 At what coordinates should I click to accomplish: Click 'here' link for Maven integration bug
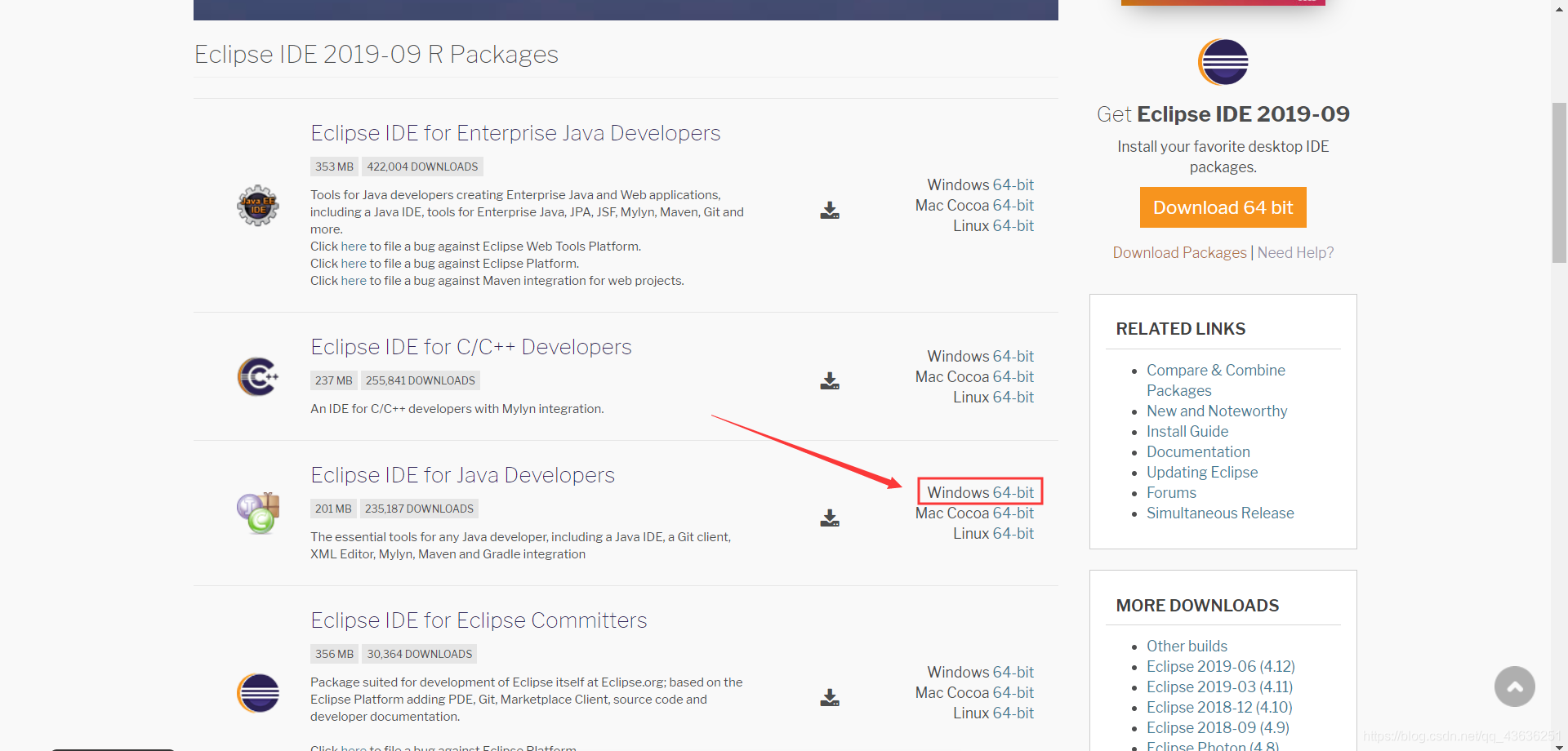coord(354,281)
